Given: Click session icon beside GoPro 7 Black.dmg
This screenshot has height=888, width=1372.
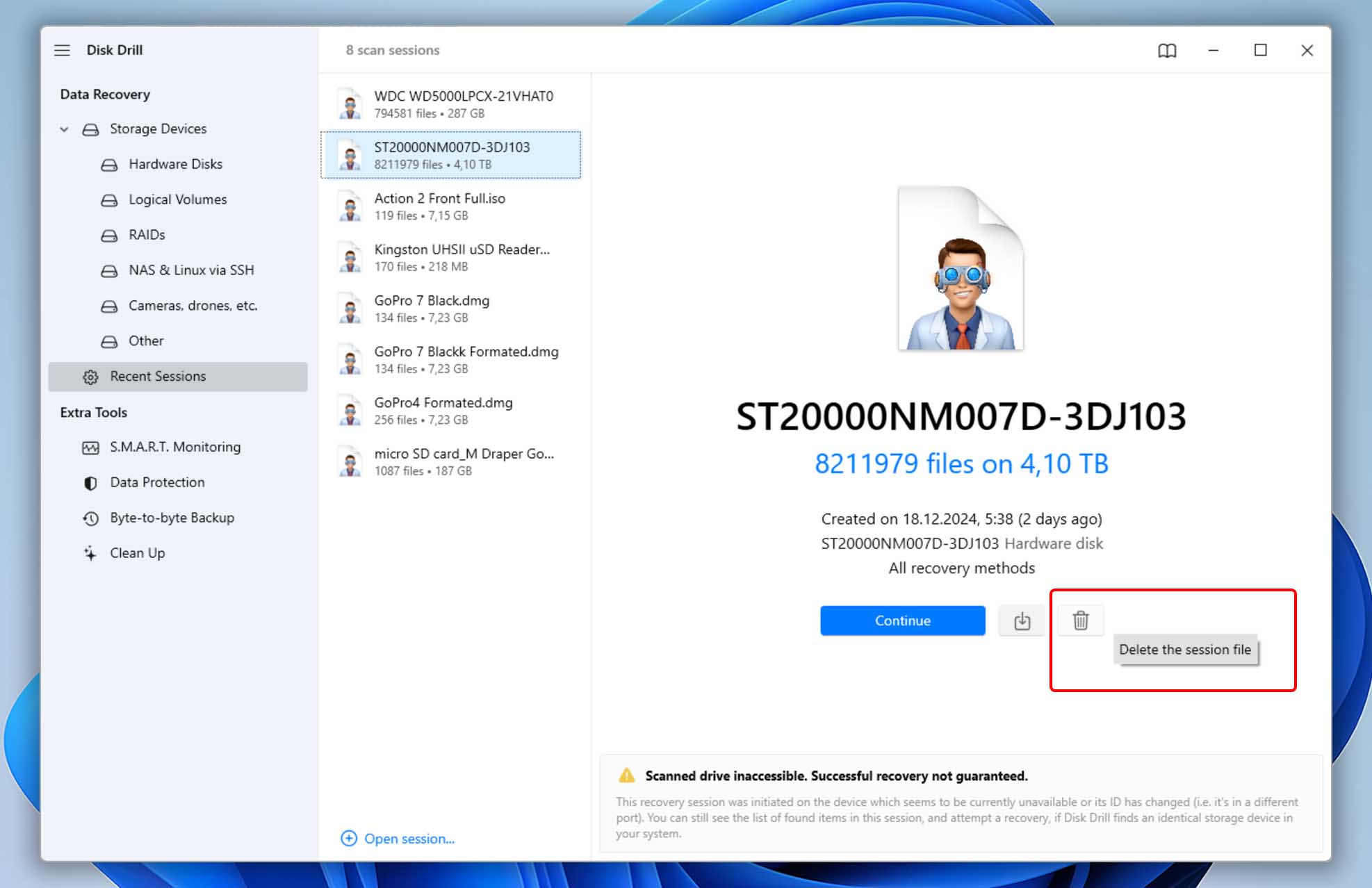Looking at the screenshot, I should pyautogui.click(x=350, y=309).
